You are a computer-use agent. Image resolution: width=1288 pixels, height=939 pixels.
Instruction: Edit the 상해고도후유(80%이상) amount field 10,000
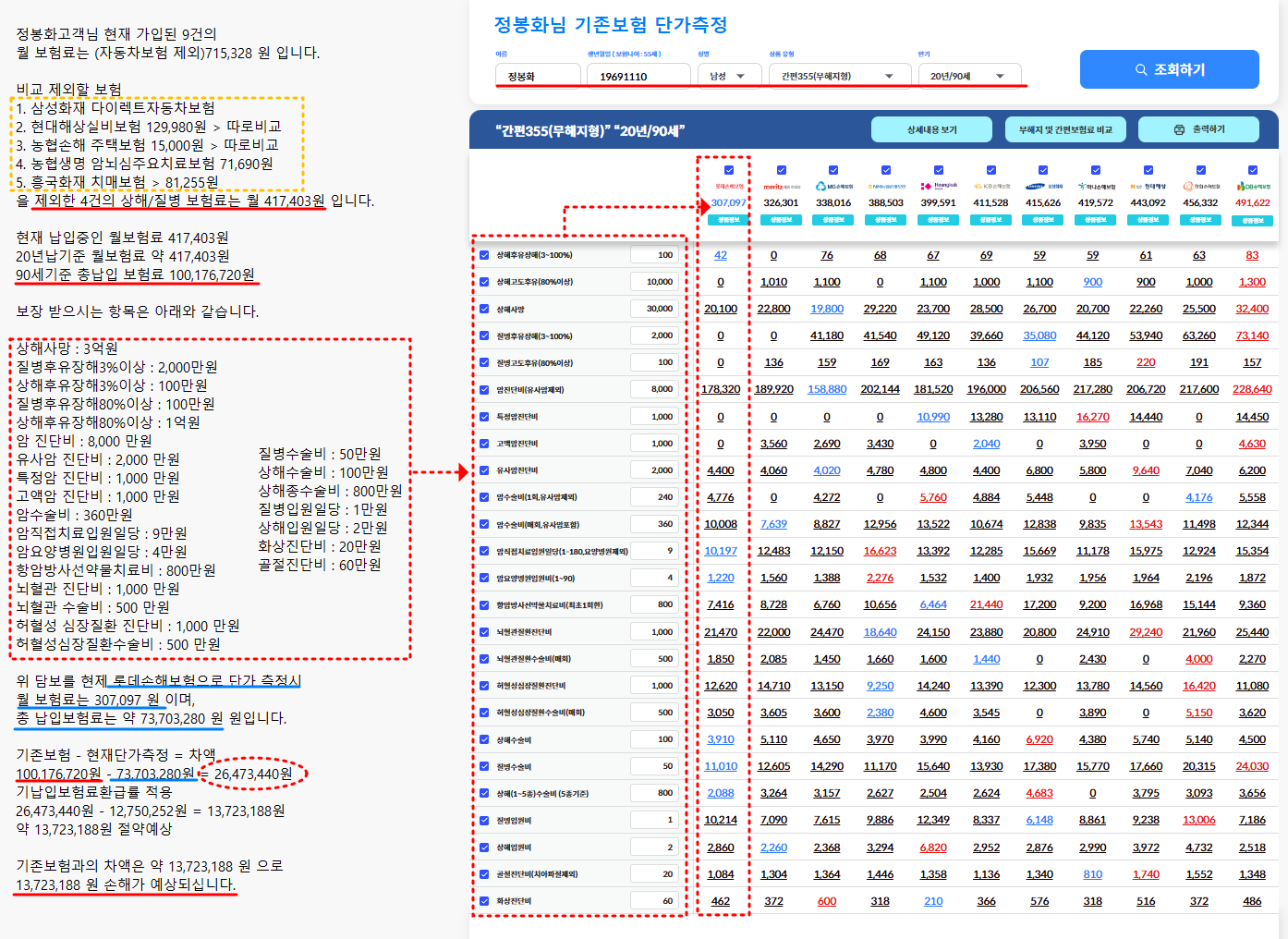point(654,282)
